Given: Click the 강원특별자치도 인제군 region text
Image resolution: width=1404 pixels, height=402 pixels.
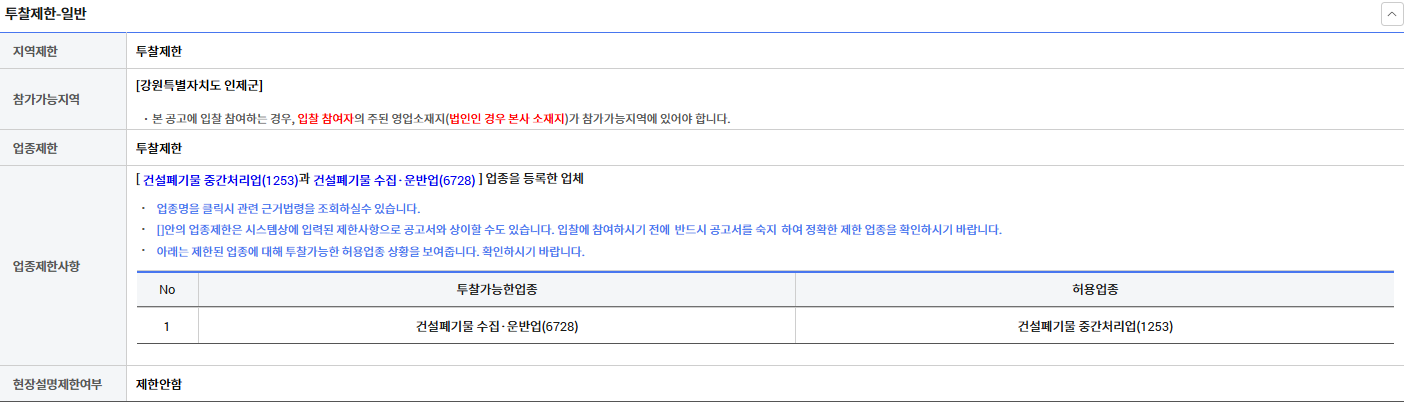Looking at the screenshot, I should (x=199, y=85).
